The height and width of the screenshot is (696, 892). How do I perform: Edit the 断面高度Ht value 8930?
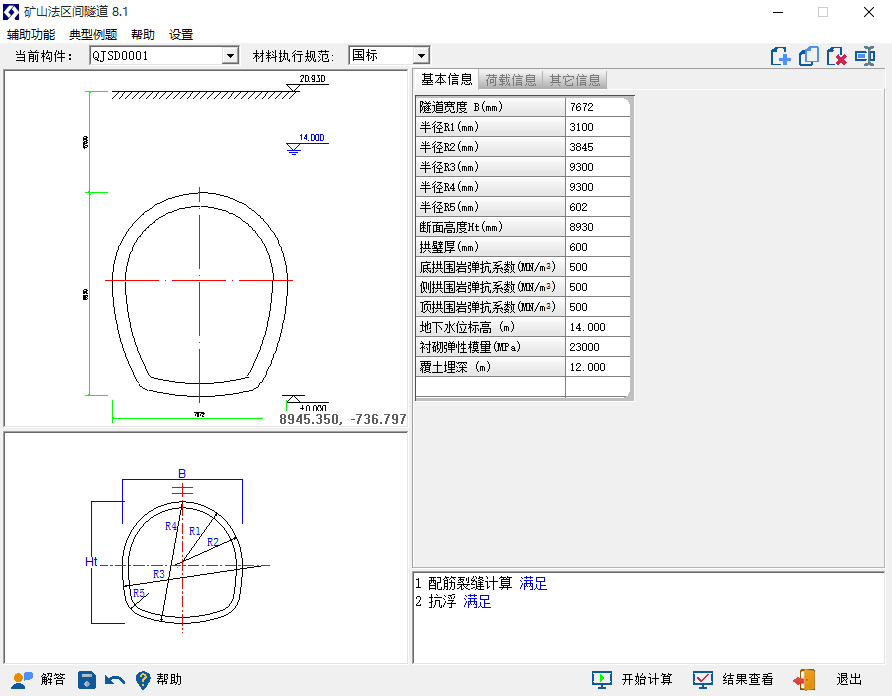pos(598,227)
